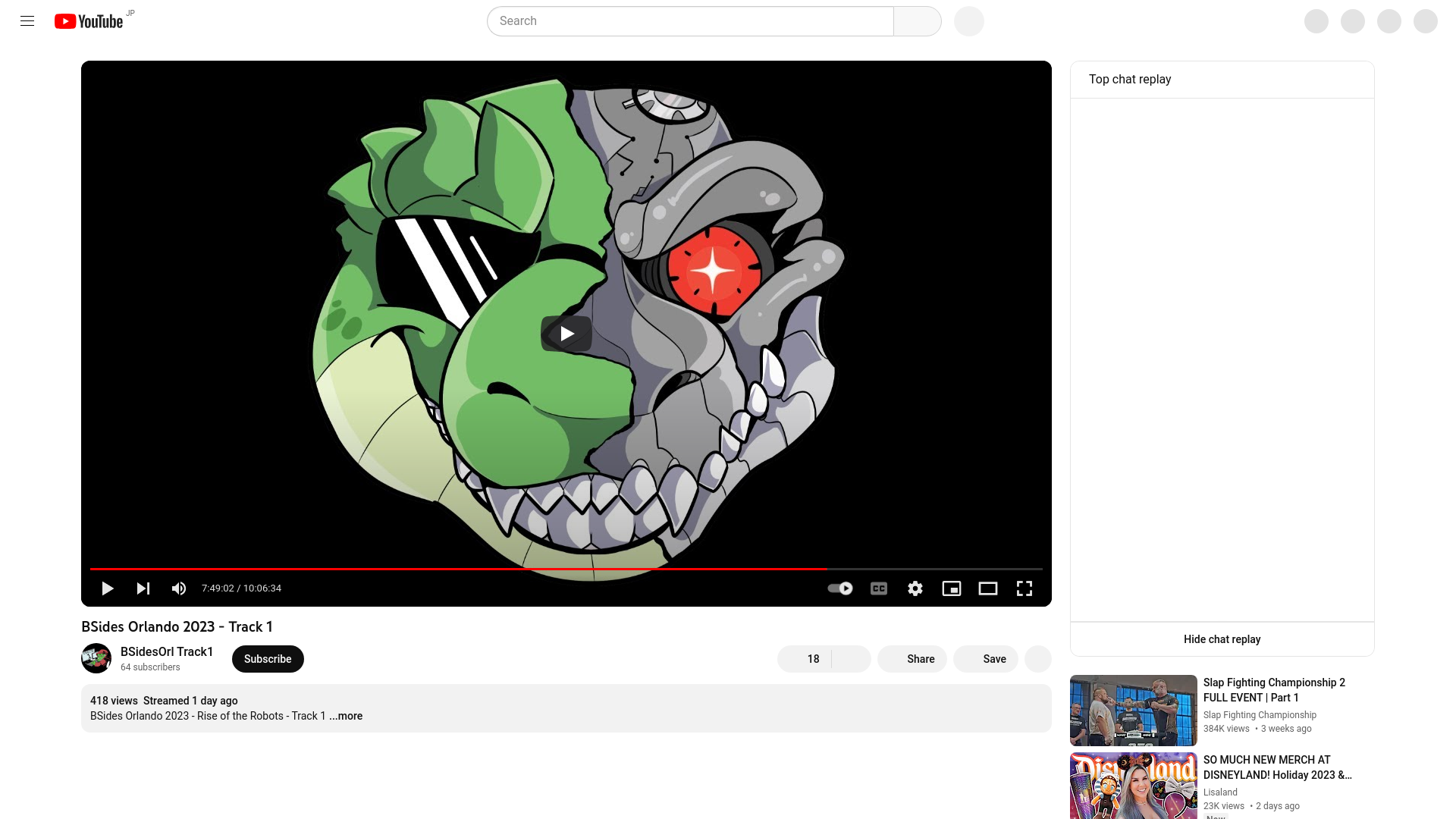Play video with center play button
Screen dimensions: 1456x819
click(566, 334)
